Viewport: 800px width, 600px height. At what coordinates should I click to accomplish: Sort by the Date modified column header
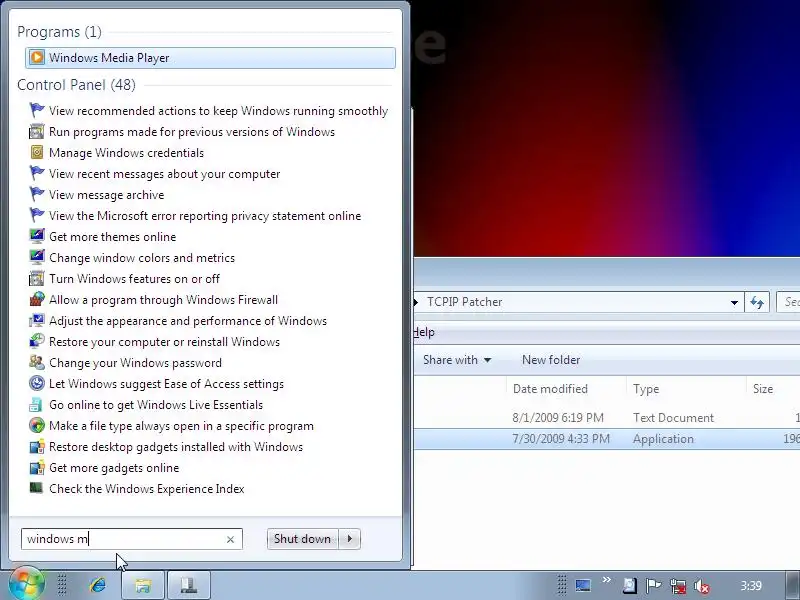(565, 389)
